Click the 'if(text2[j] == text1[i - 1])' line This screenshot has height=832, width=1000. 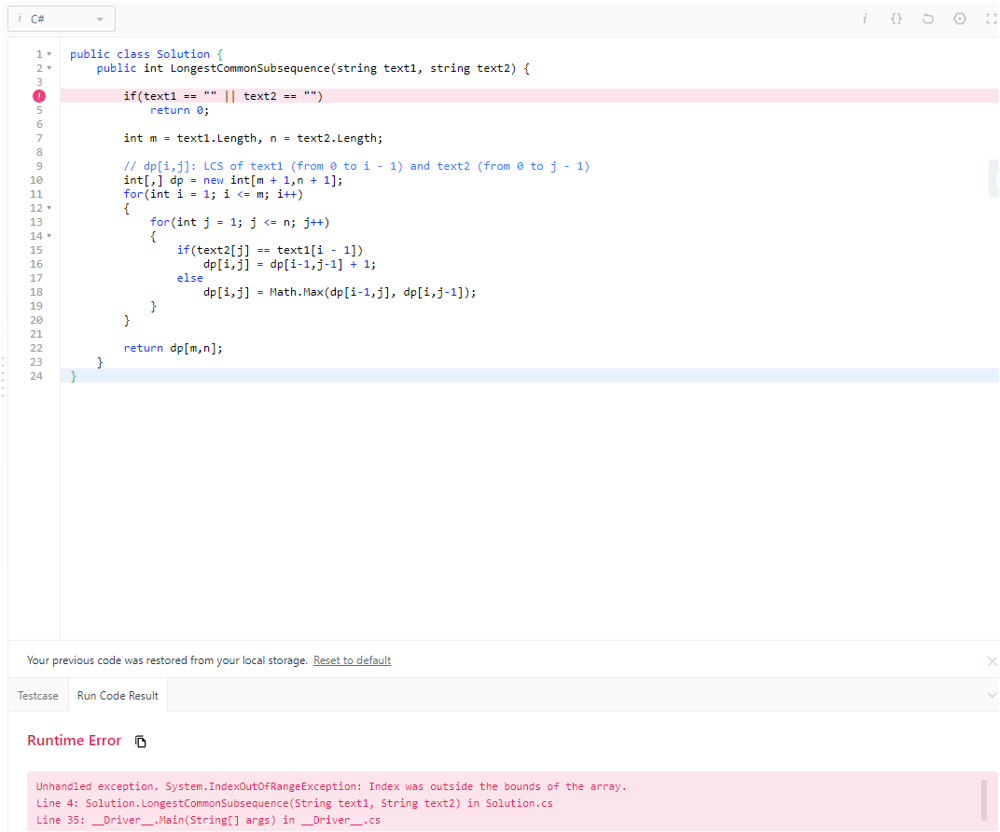click(270, 251)
